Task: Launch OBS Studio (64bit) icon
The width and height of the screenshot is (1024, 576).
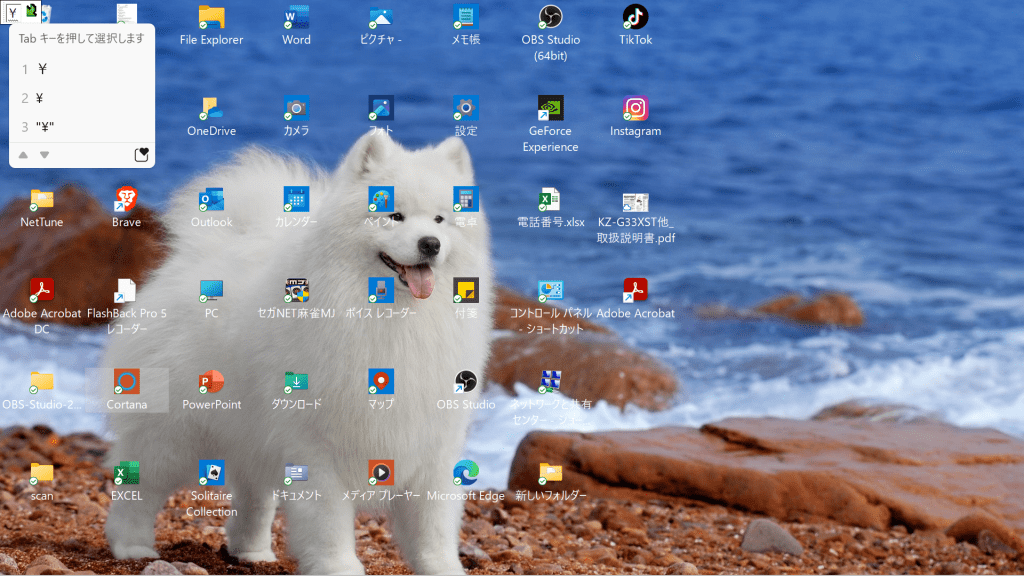Action: point(550,18)
